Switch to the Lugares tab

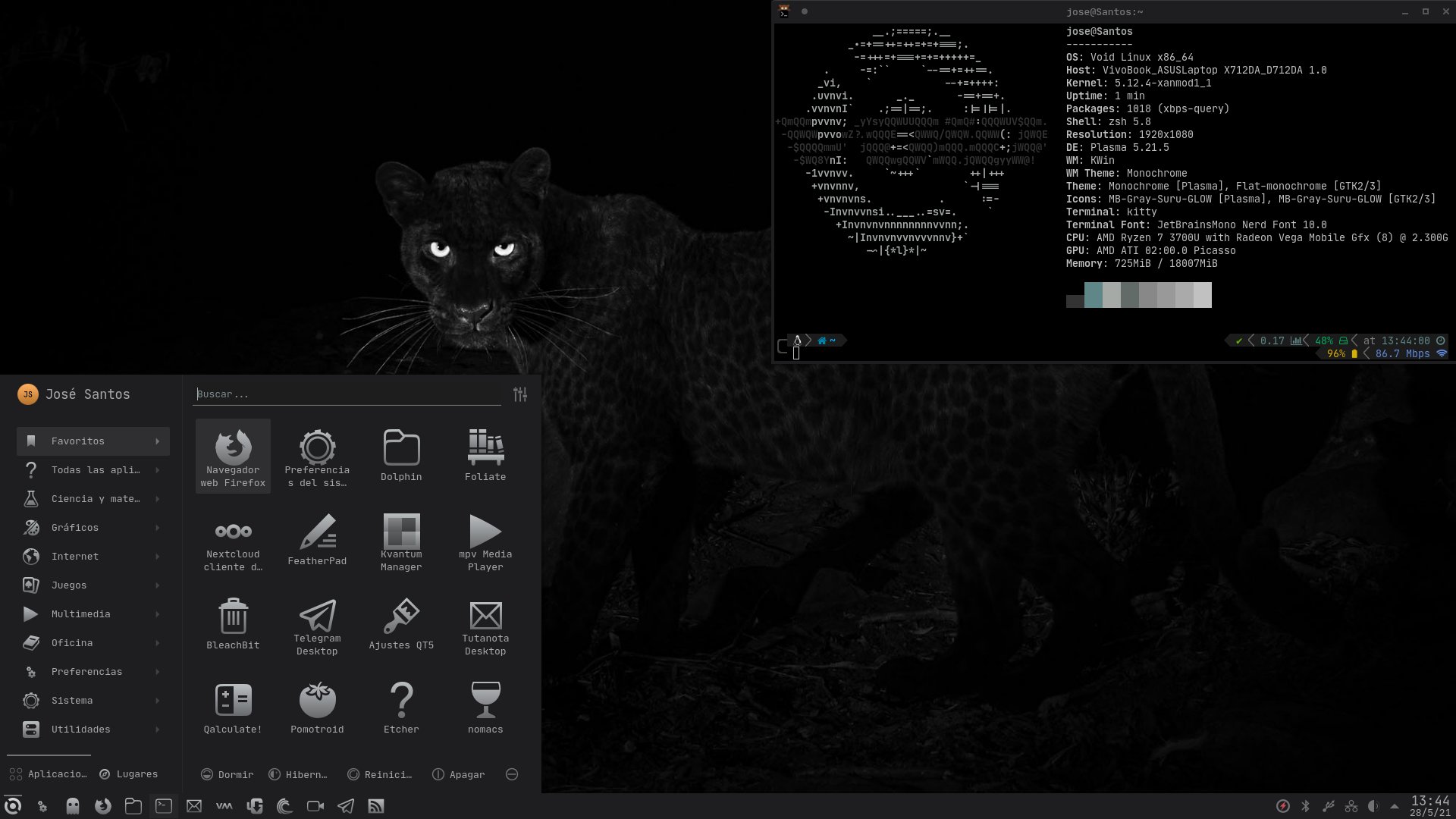(129, 774)
